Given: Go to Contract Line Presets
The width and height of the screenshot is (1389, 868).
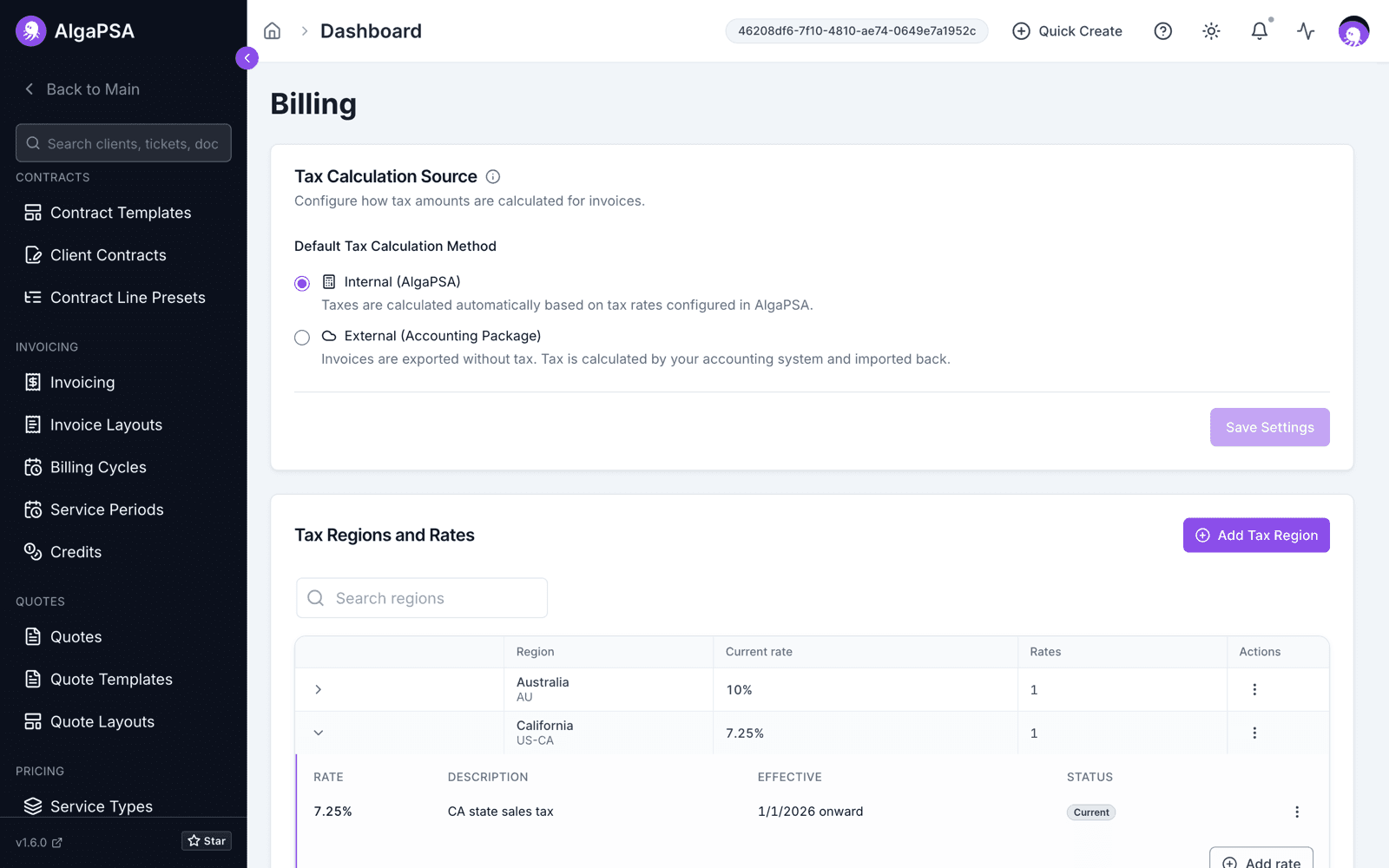Looking at the screenshot, I should click(x=123, y=298).
